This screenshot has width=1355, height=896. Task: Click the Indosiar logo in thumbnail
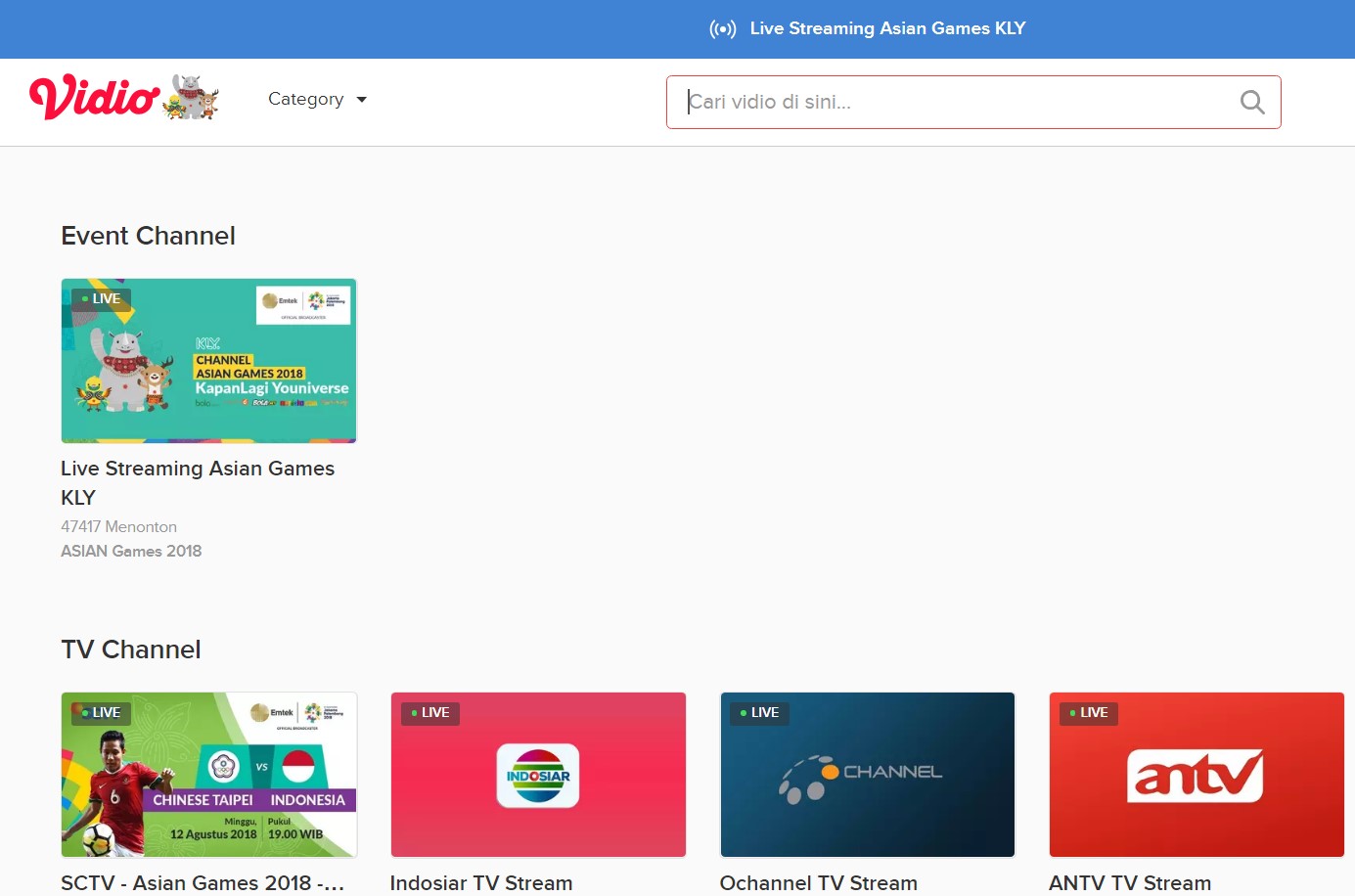pyautogui.click(x=538, y=776)
